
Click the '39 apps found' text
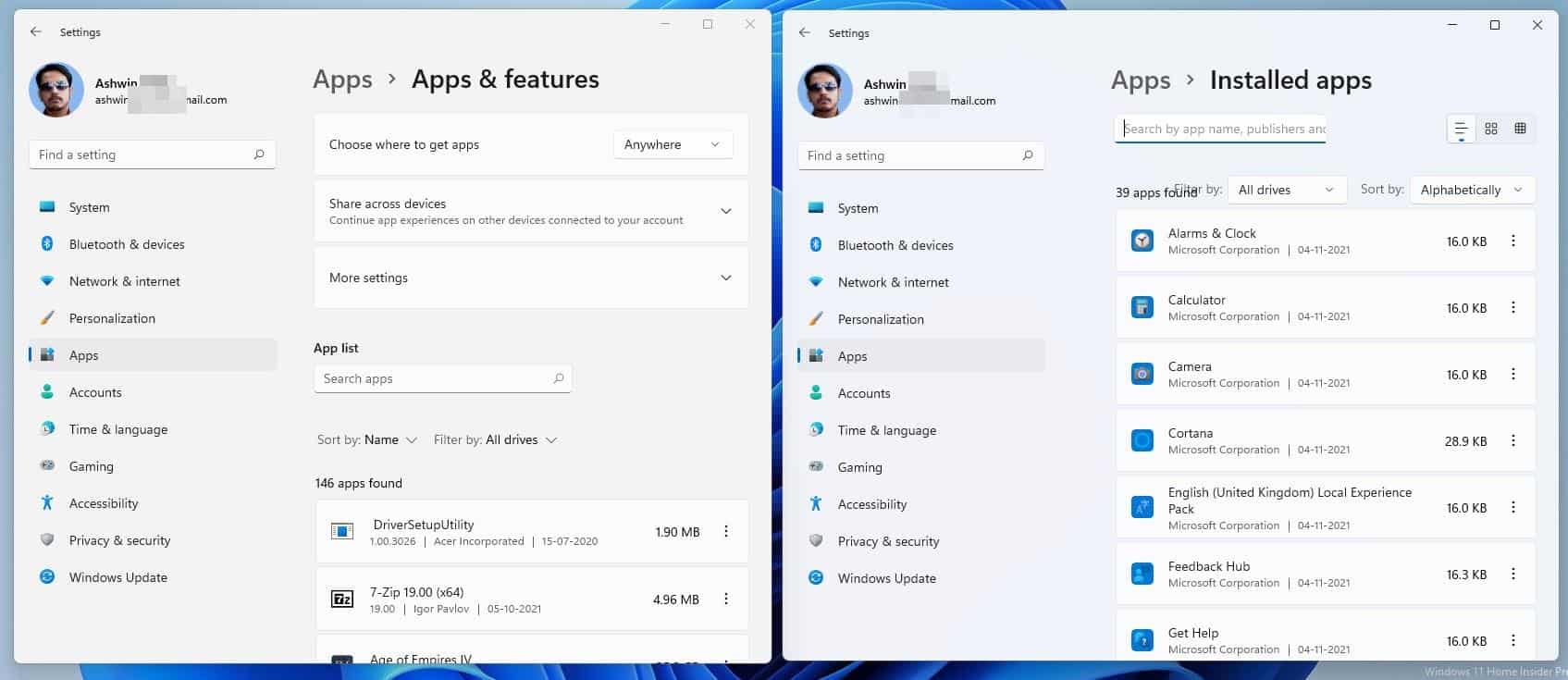coord(1156,192)
